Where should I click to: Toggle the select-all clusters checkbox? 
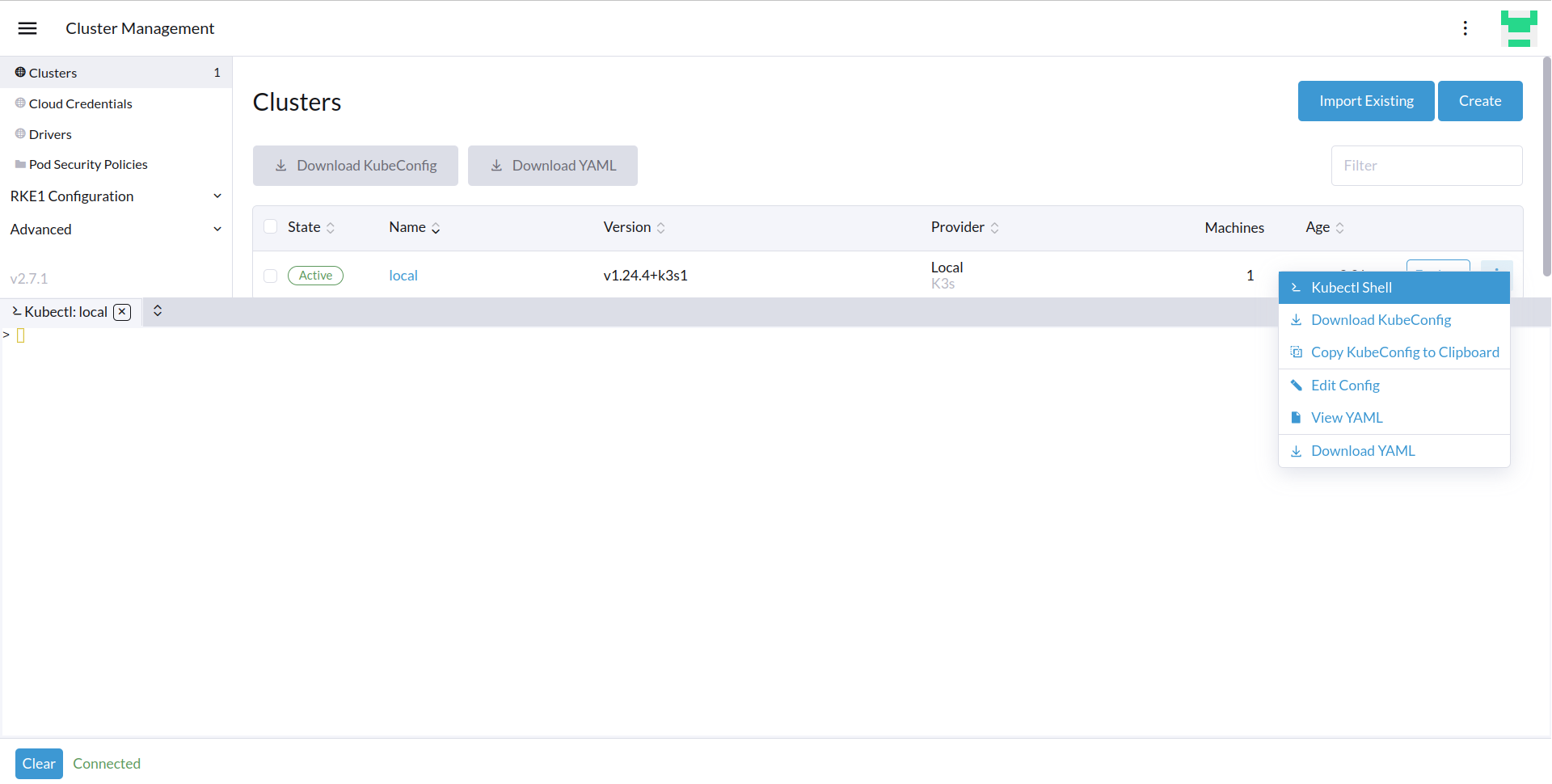[271, 227]
